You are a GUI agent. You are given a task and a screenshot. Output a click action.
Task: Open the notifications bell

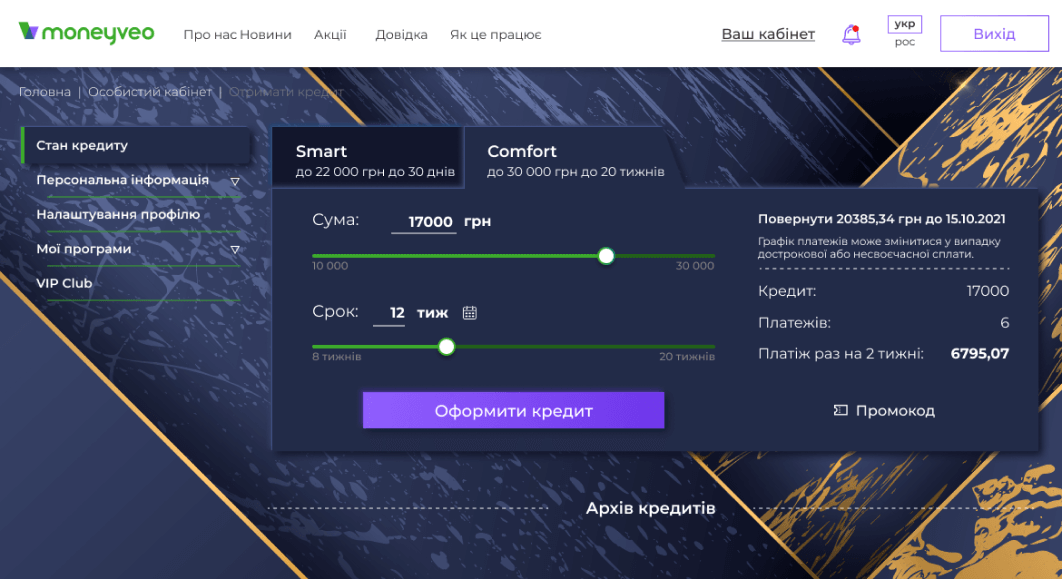[x=851, y=34]
